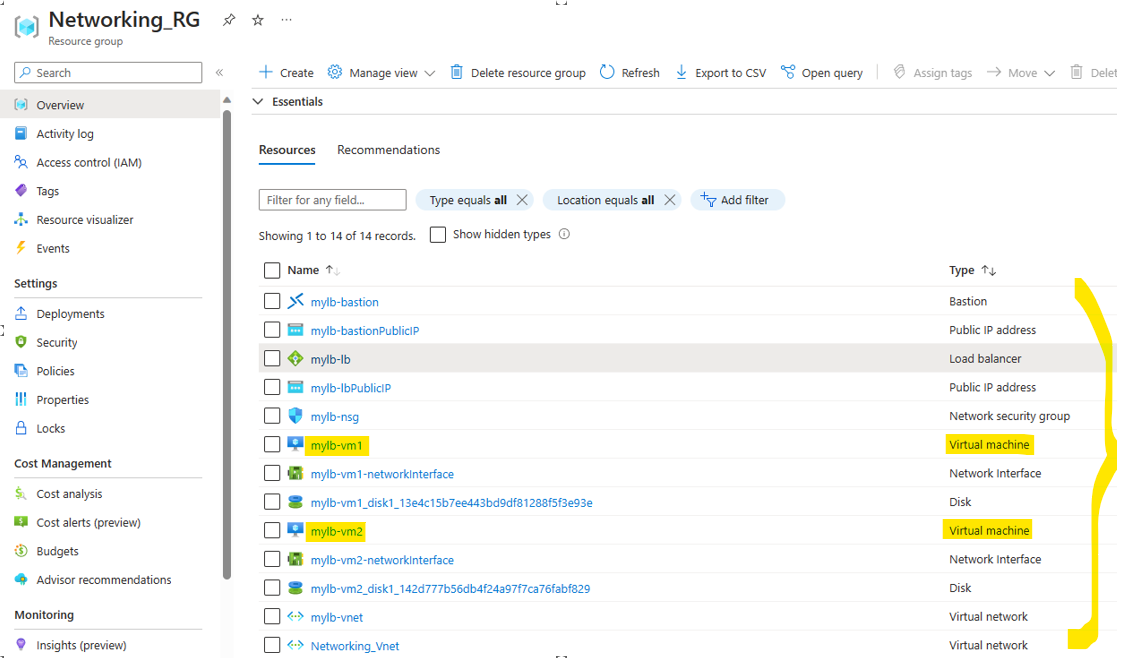The image size is (1126, 658).
Task: Open the mylb-vm1 resource link
Action: click(x=337, y=445)
